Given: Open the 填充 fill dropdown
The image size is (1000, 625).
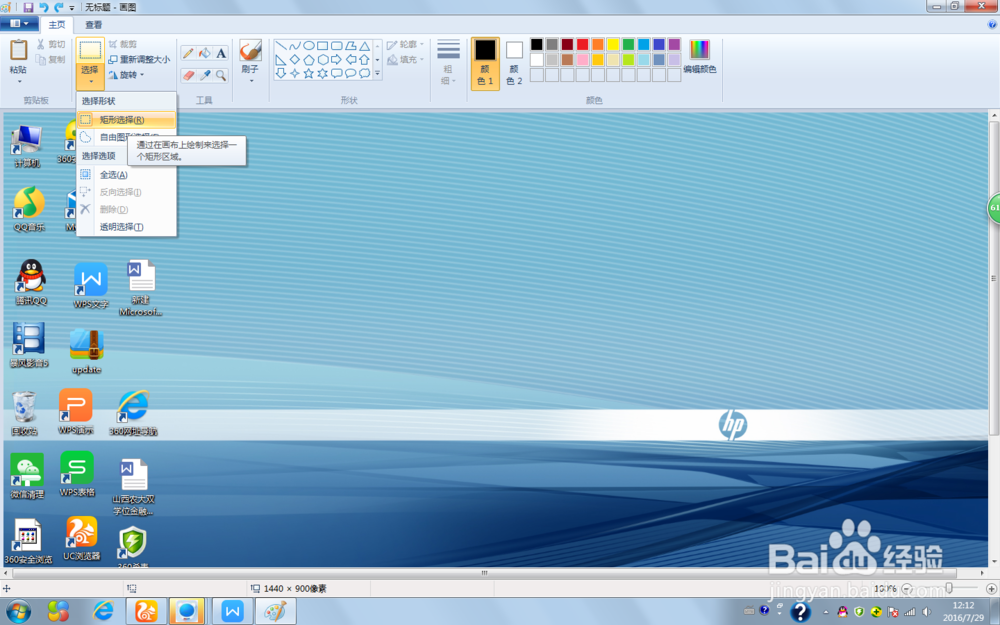Looking at the screenshot, I should [x=406, y=59].
